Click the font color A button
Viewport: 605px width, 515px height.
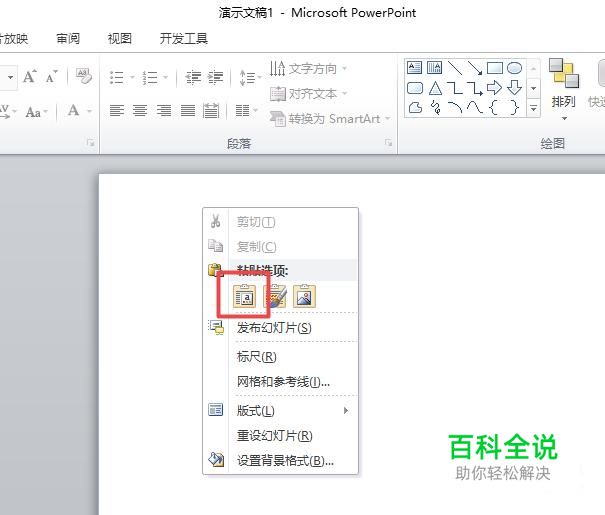click(x=73, y=111)
